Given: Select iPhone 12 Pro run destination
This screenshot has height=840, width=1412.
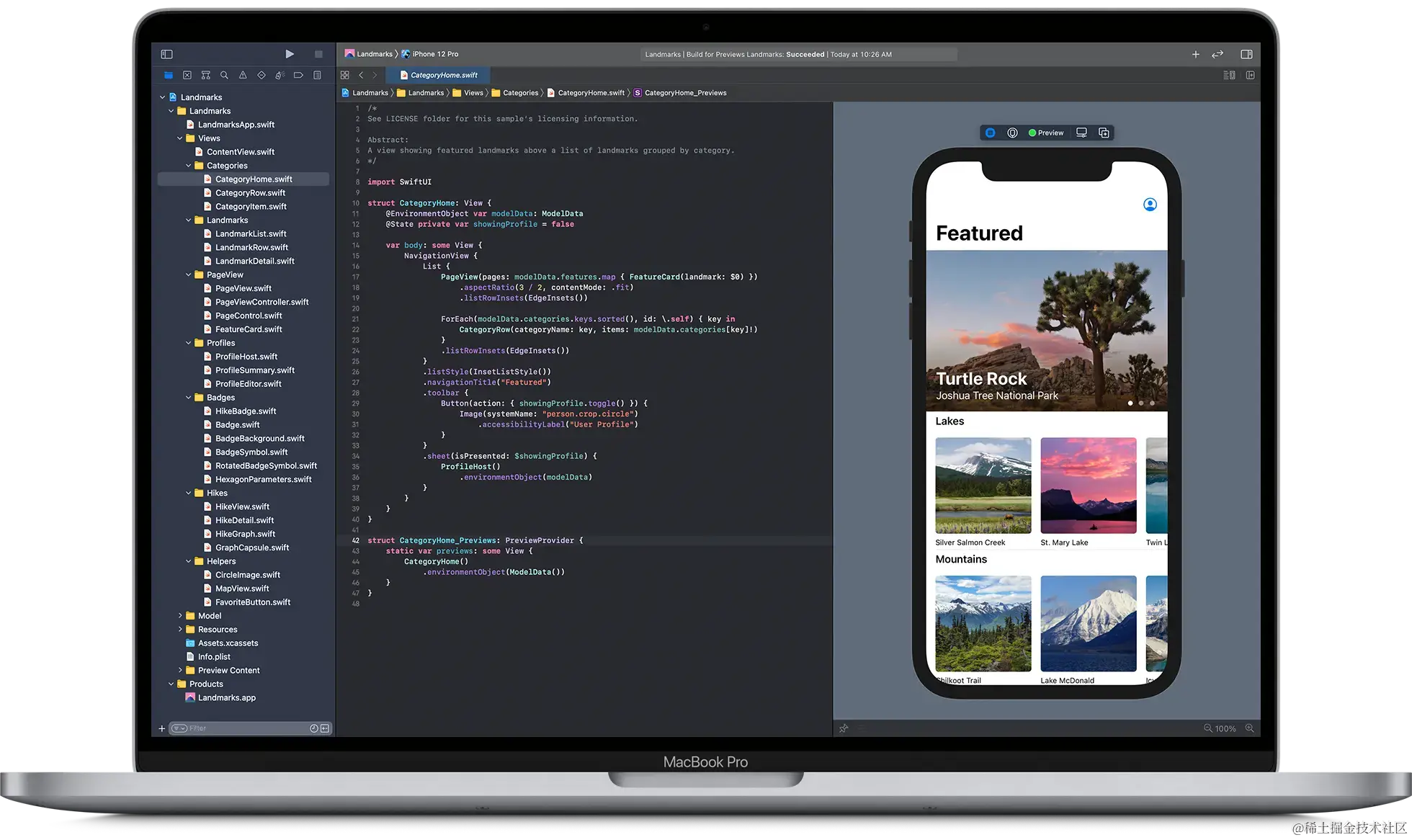Looking at the screenshot, I should click(x=435, y=54).
